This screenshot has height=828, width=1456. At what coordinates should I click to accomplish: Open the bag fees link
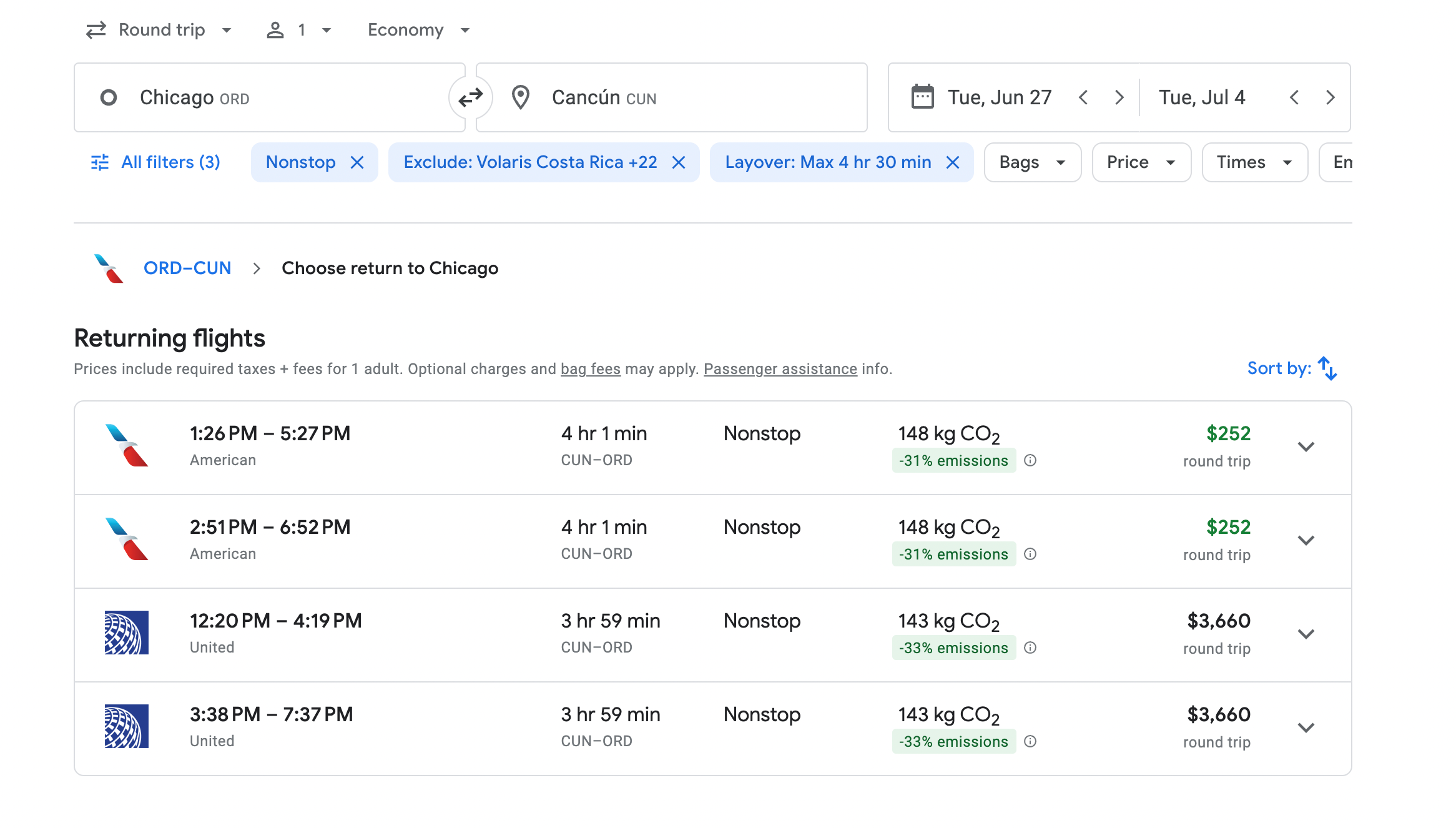click(590, 369)
